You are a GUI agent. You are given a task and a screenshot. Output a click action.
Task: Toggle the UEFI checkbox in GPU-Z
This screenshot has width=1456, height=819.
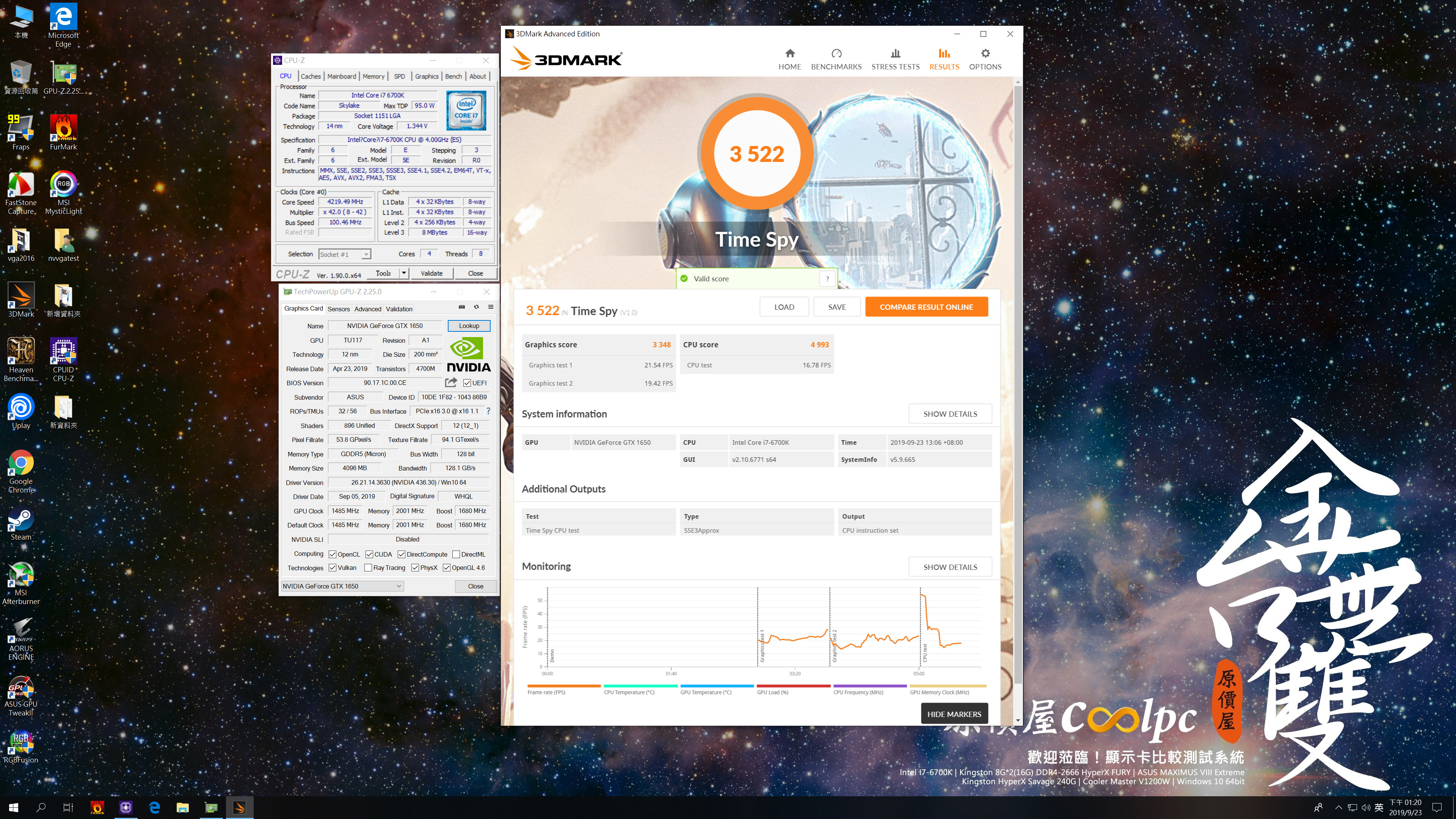pyautogui.click(x=467, y=383)
